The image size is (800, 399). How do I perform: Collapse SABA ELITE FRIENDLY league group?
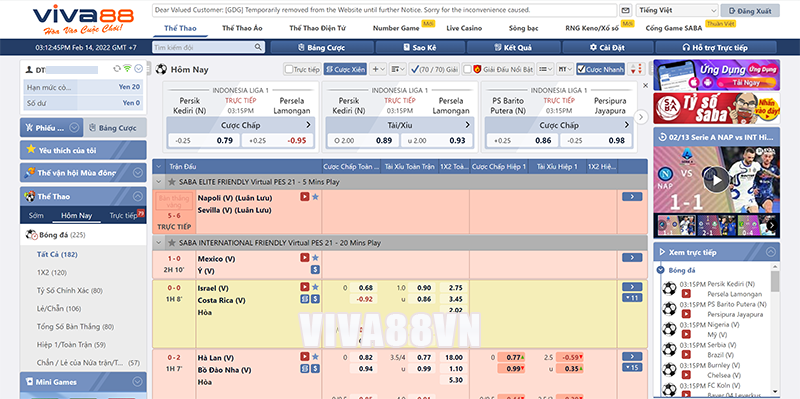(158, 182)
